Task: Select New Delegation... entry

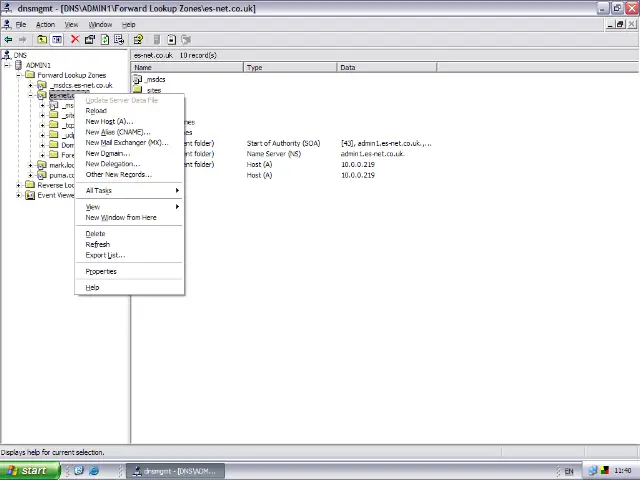Action: pyautogui.click(x=129, y=164)
